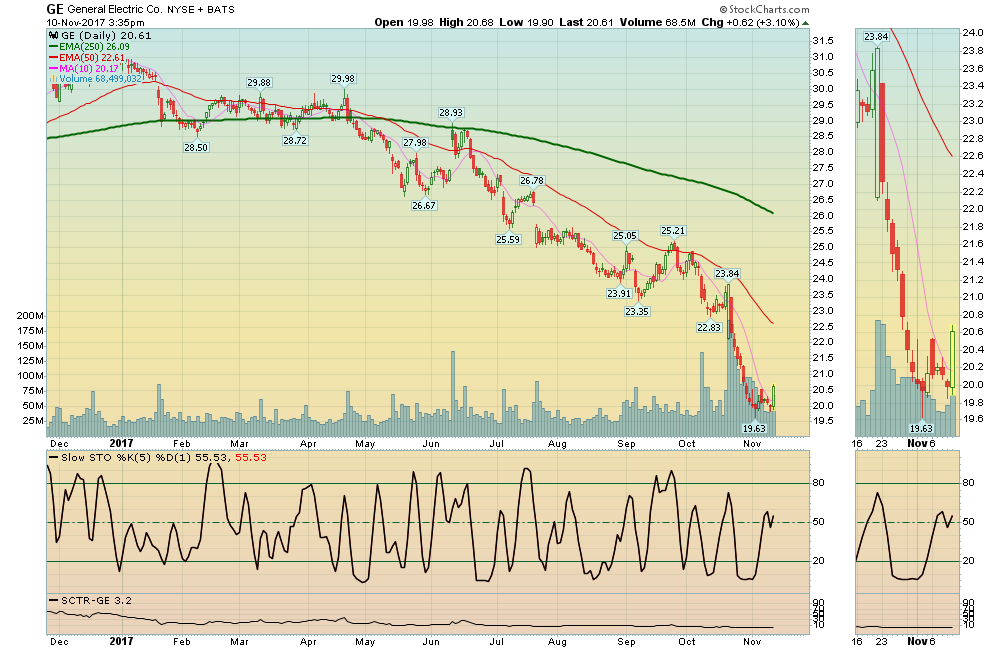Click the 25.05 peak price label
The width and height of the screenshot is (1000, 650).
pyautogui.click(x=625, y=235)
